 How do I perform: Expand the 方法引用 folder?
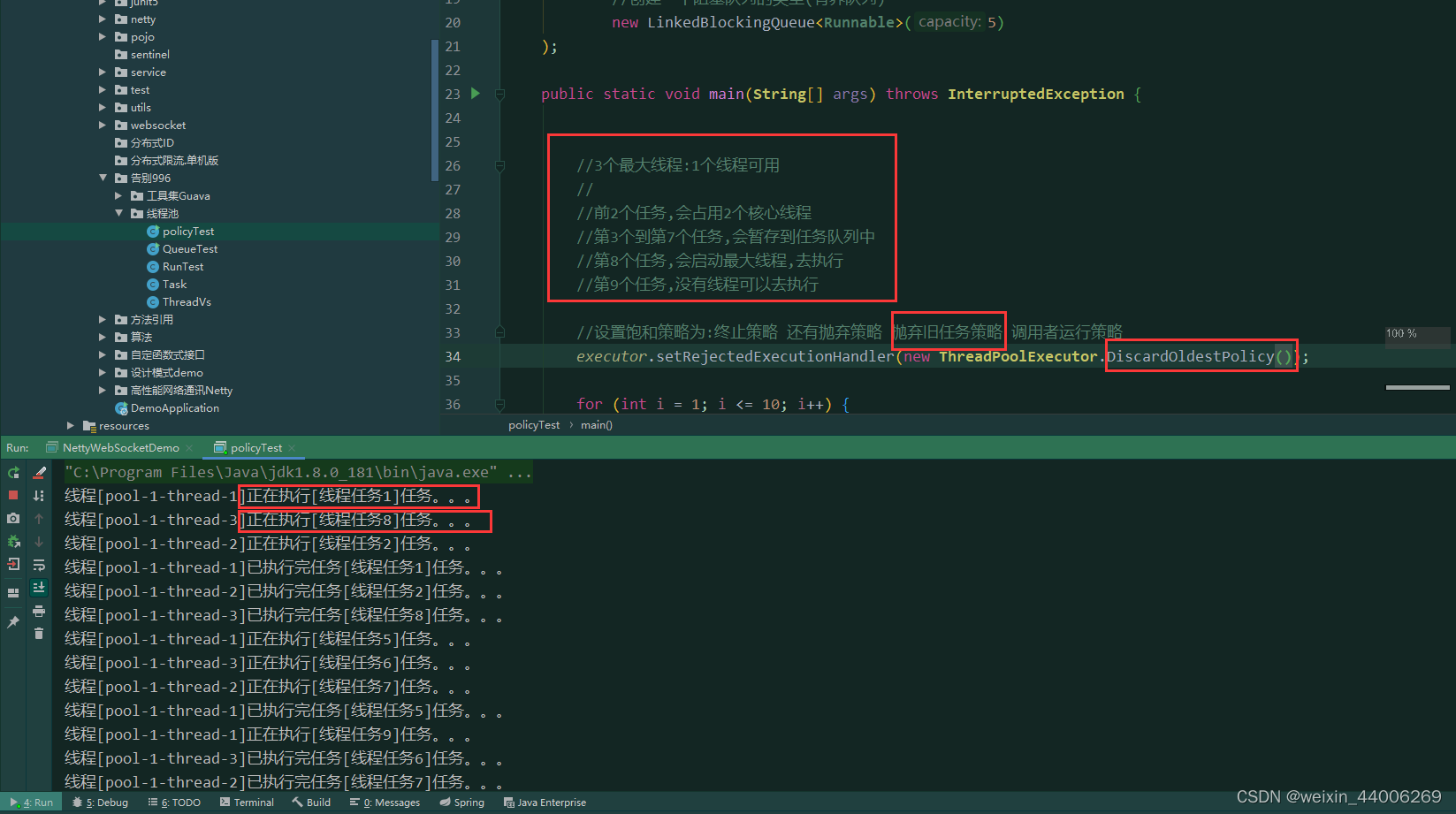click(103, 319)
